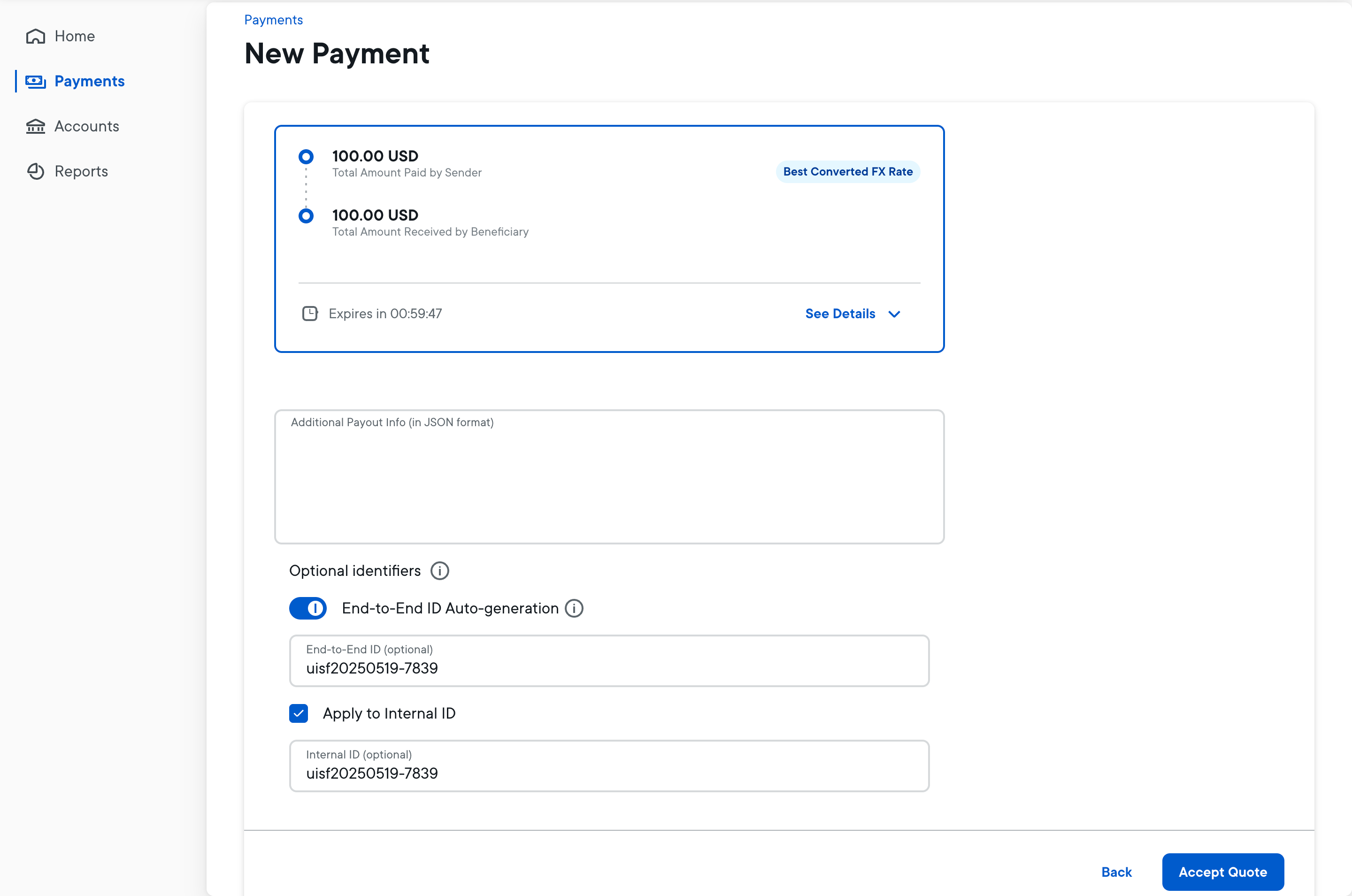Expand See Details for the quote

tap(840, 314)
